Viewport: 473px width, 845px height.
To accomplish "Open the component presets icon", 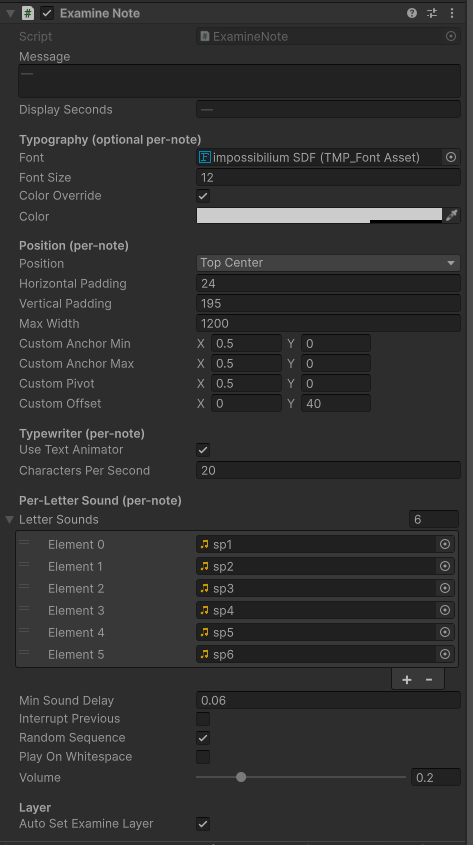I will (x=432, y=13).
